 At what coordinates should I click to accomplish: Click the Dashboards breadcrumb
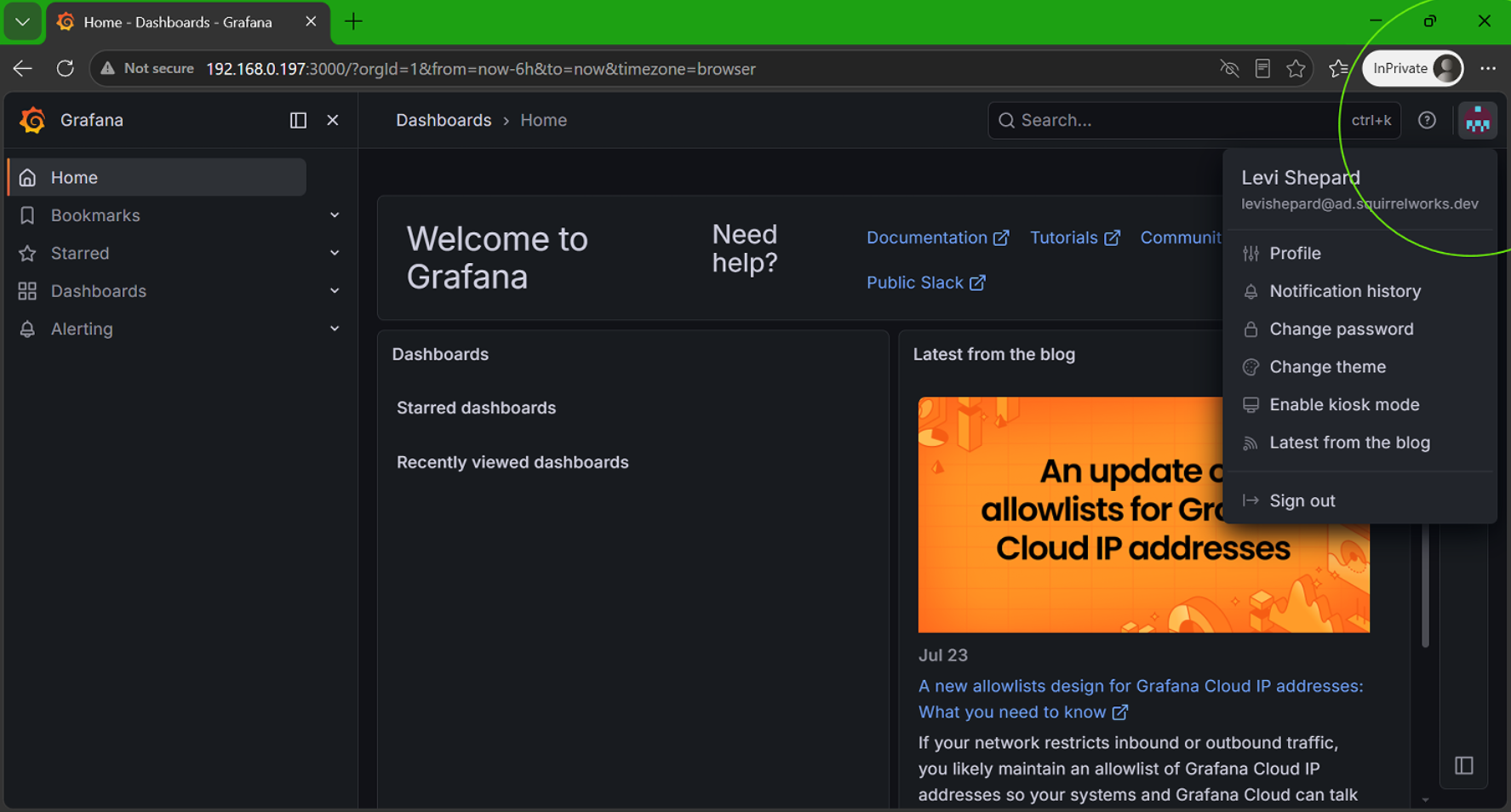tap(444, 120)
